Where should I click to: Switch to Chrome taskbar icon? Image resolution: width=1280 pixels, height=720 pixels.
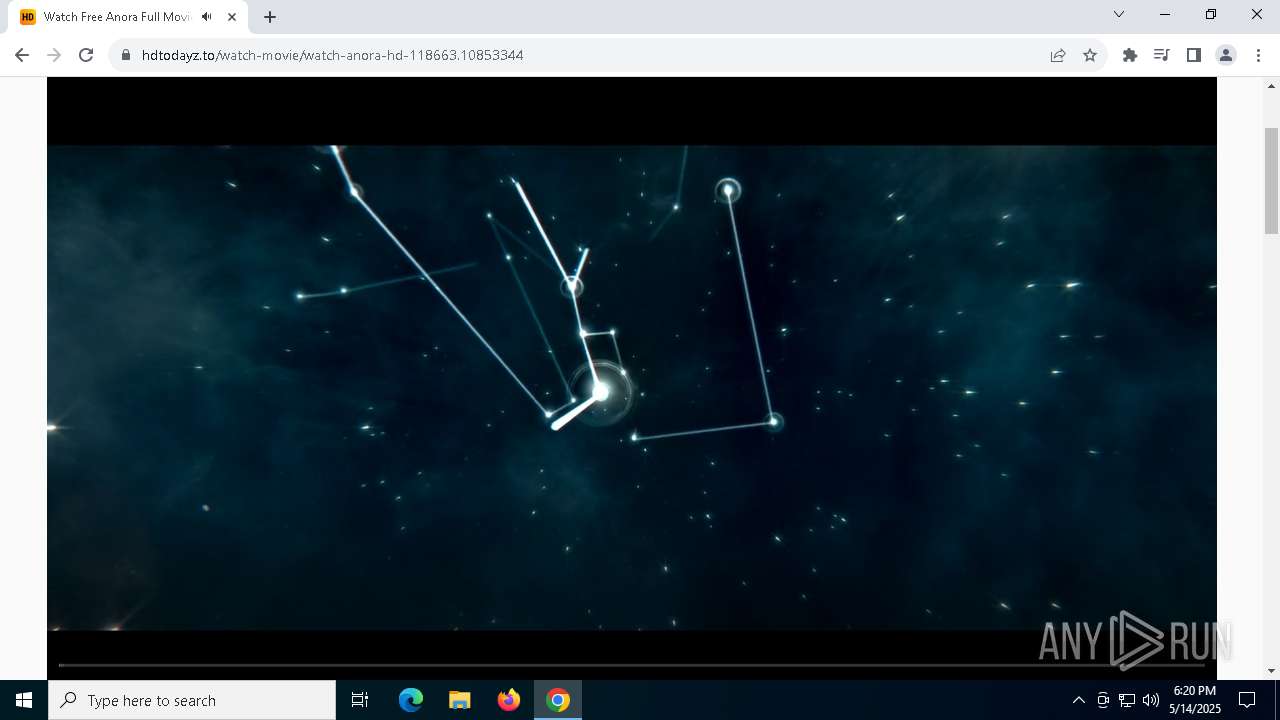tap(558, 700)
